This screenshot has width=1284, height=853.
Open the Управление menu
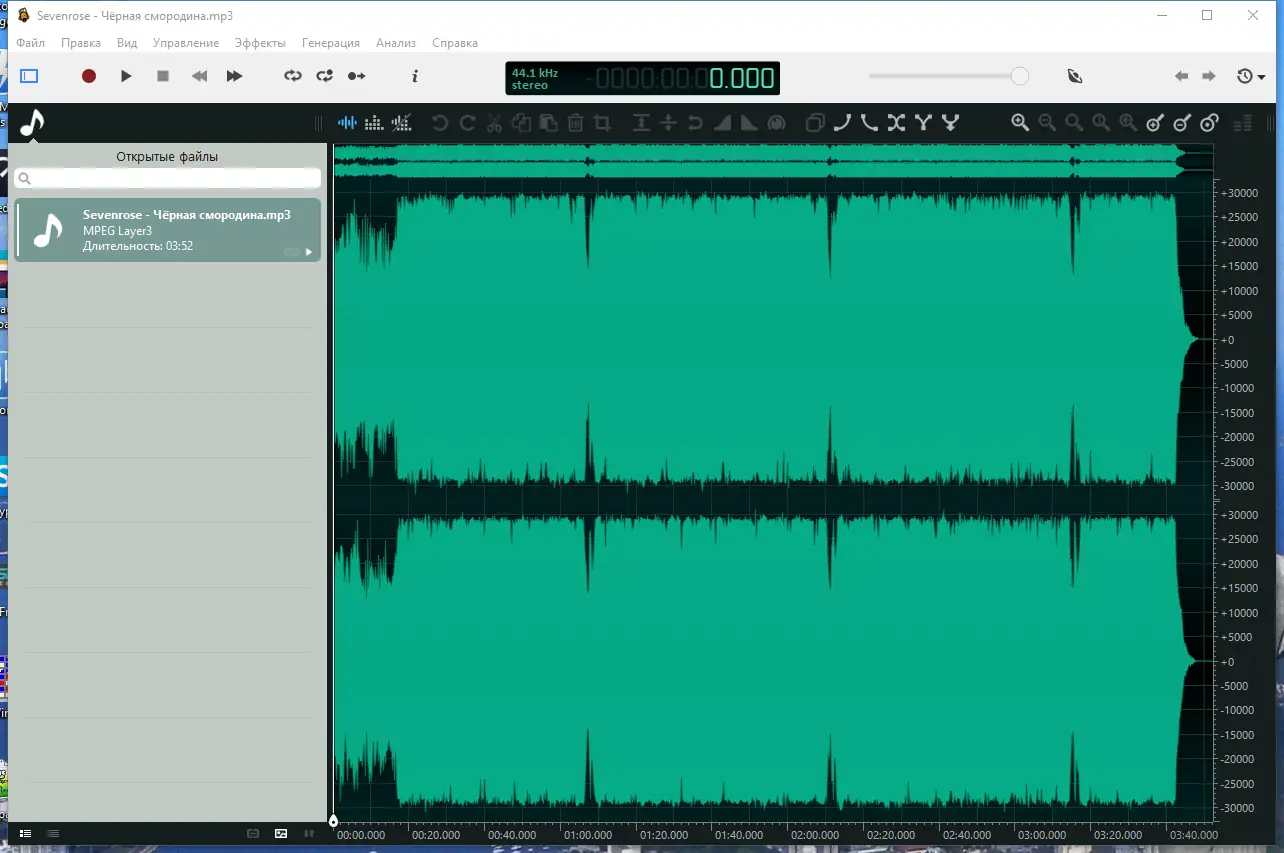186,43
